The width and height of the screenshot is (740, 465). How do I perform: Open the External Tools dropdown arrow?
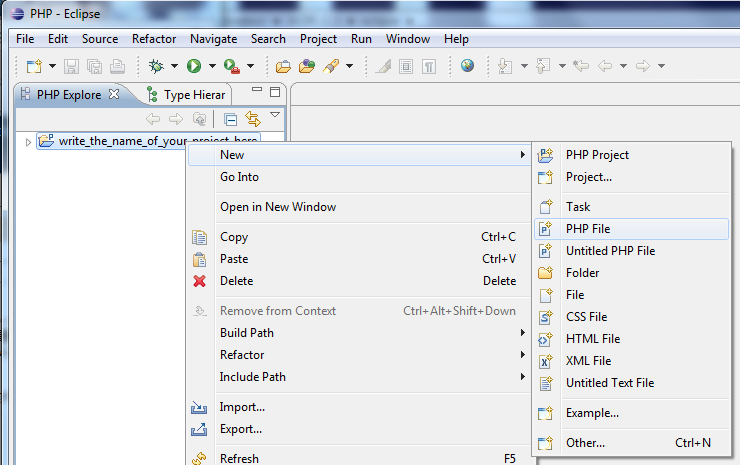(251, 66)
